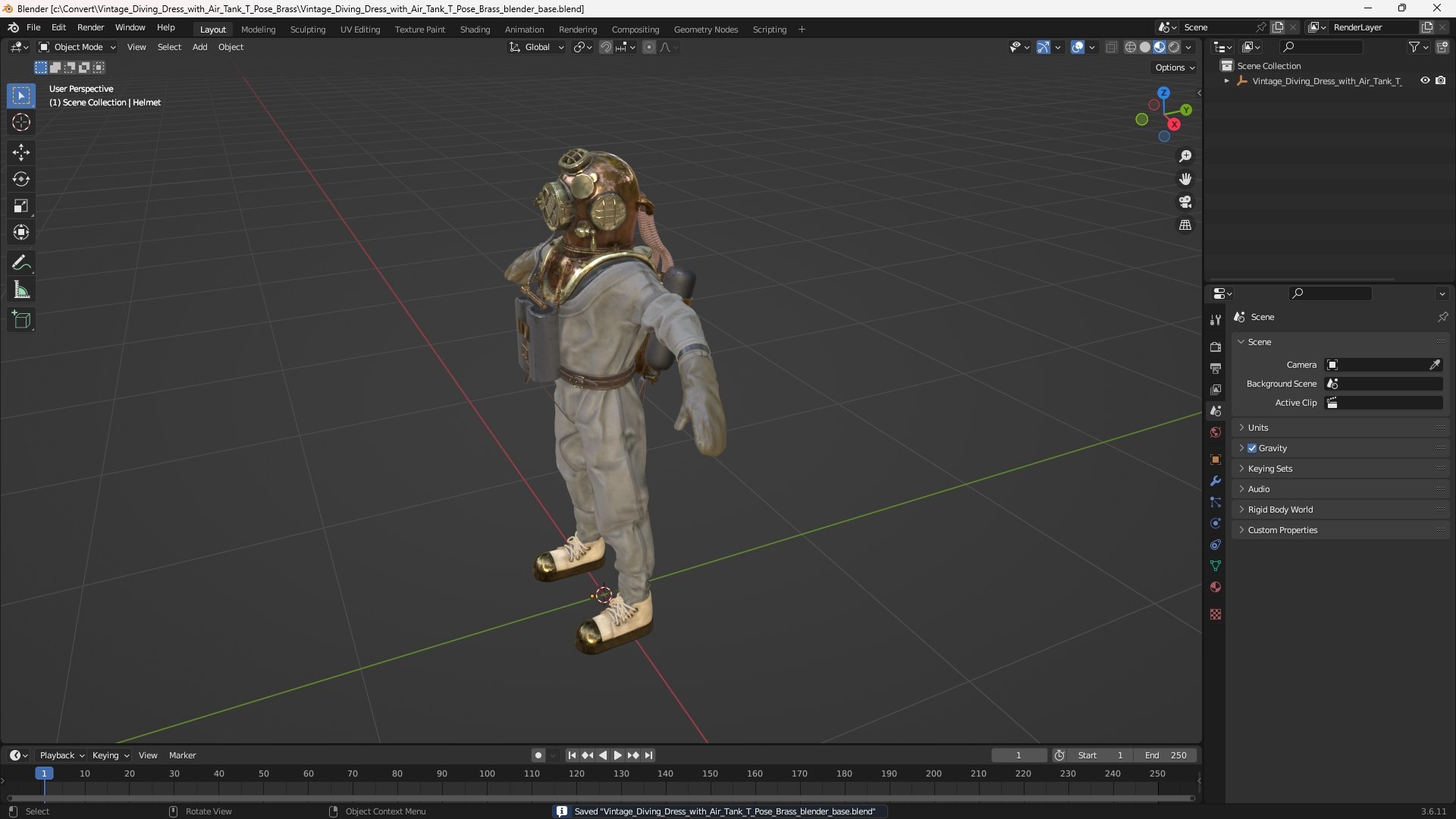1456x819 pixels.
Task: Switch to the Shading workspace tab
Action: [x=475, y=30]
